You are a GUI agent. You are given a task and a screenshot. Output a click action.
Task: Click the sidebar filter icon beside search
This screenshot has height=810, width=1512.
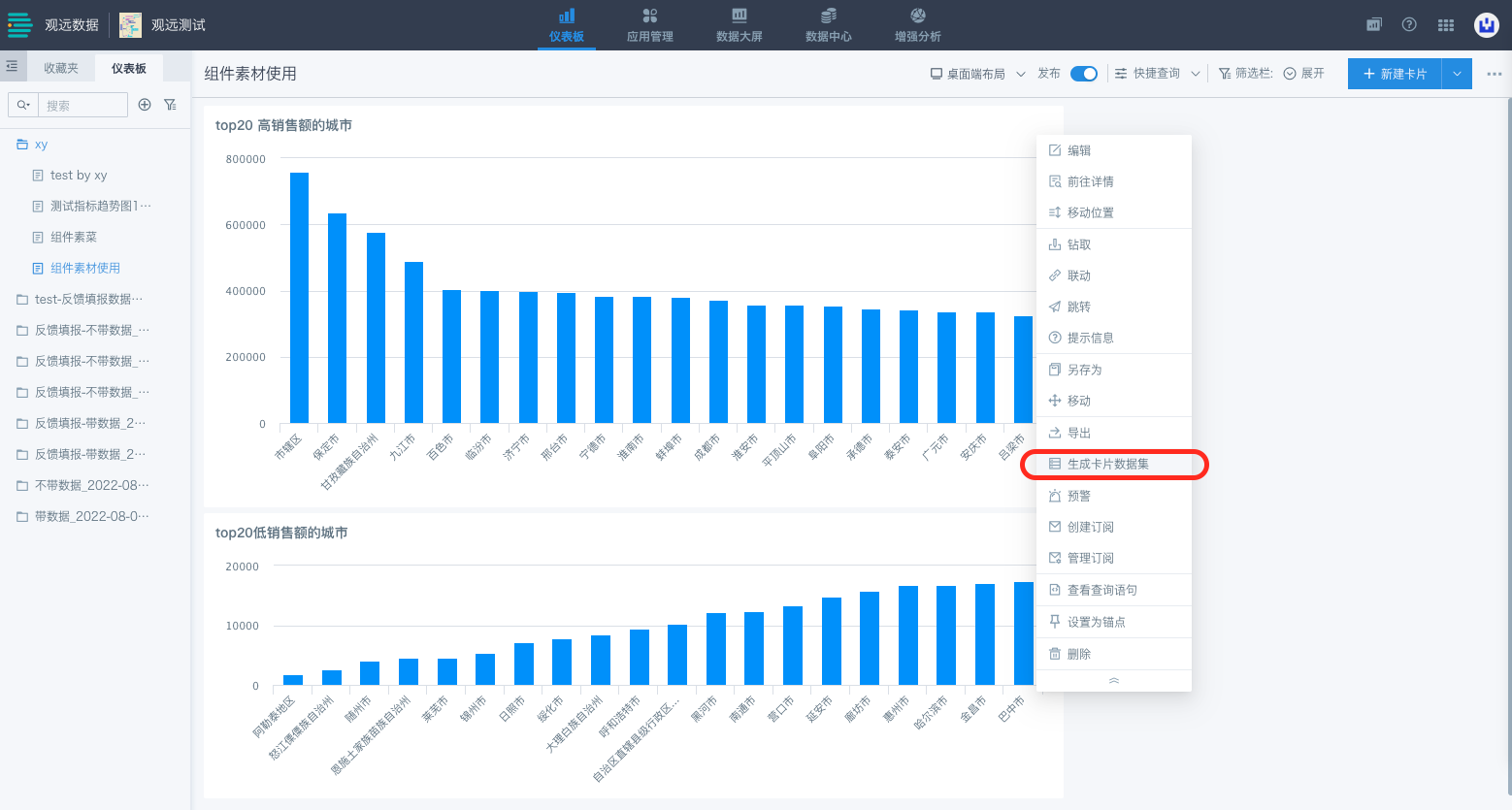tap(170, 105)
